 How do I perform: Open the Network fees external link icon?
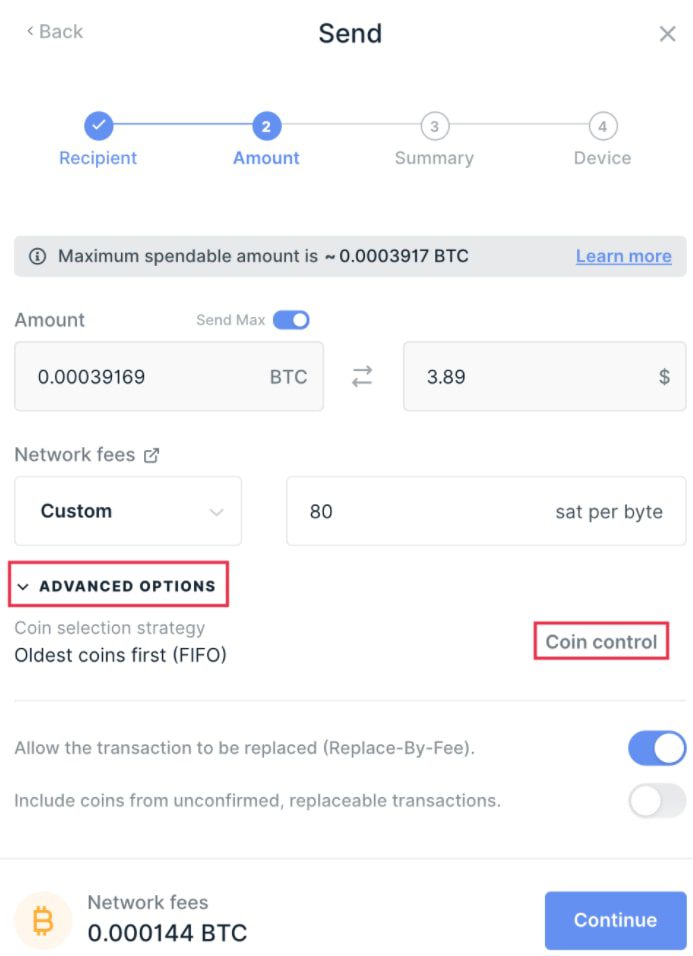tap(151, 455)
